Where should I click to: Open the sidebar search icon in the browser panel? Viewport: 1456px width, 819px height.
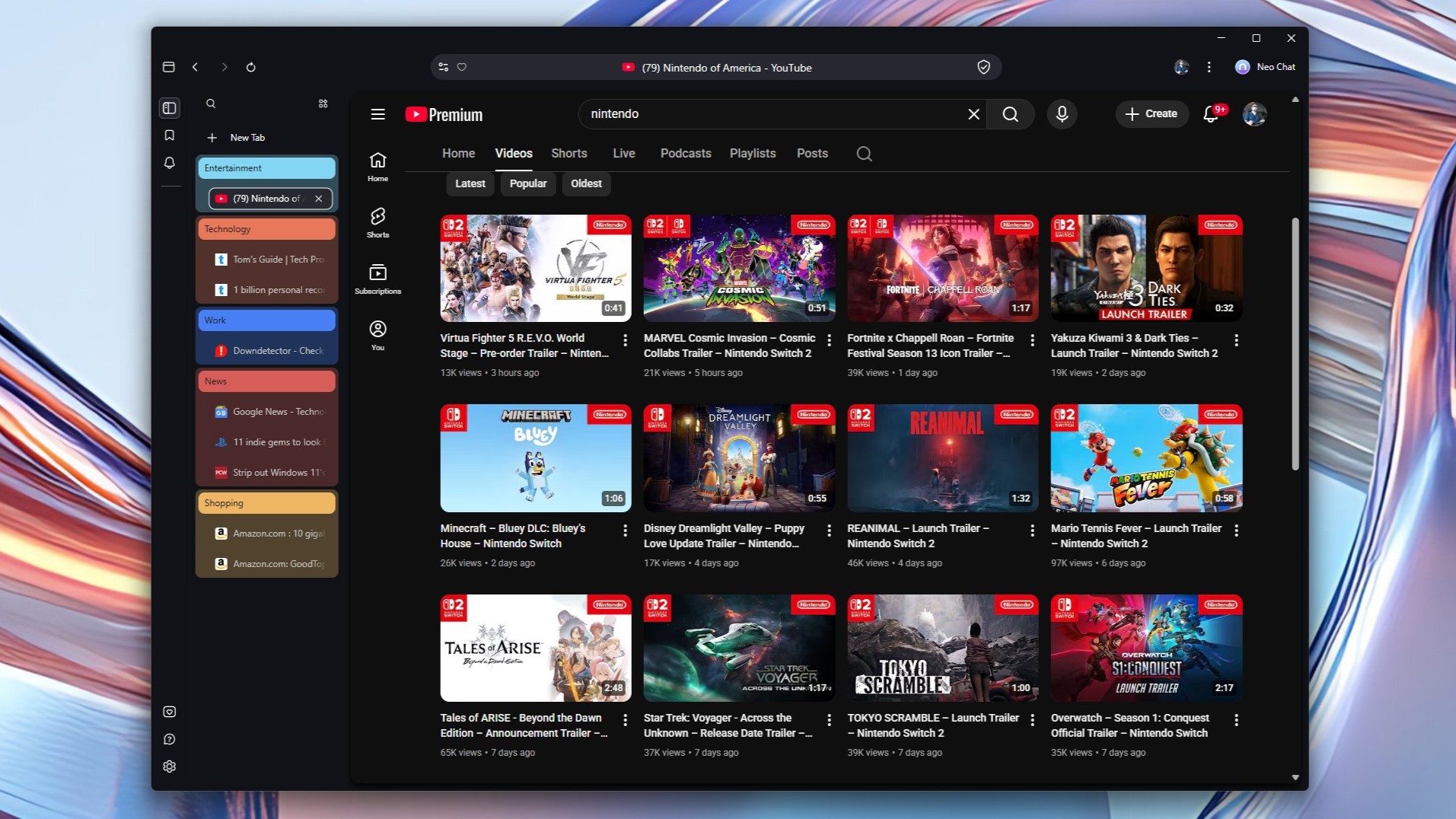point(211,104)
